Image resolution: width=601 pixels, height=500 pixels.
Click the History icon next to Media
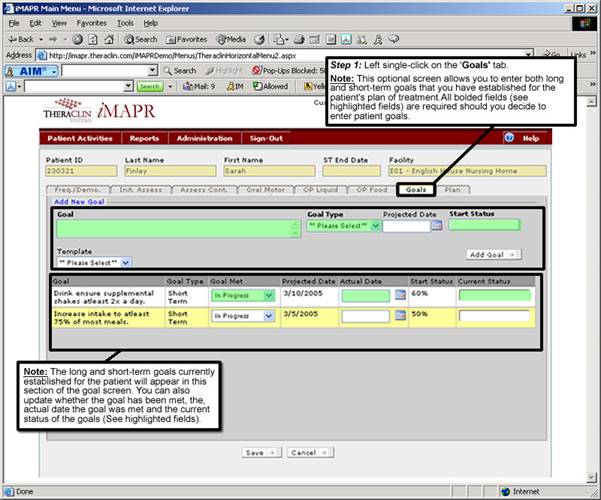tap(259, 39)
